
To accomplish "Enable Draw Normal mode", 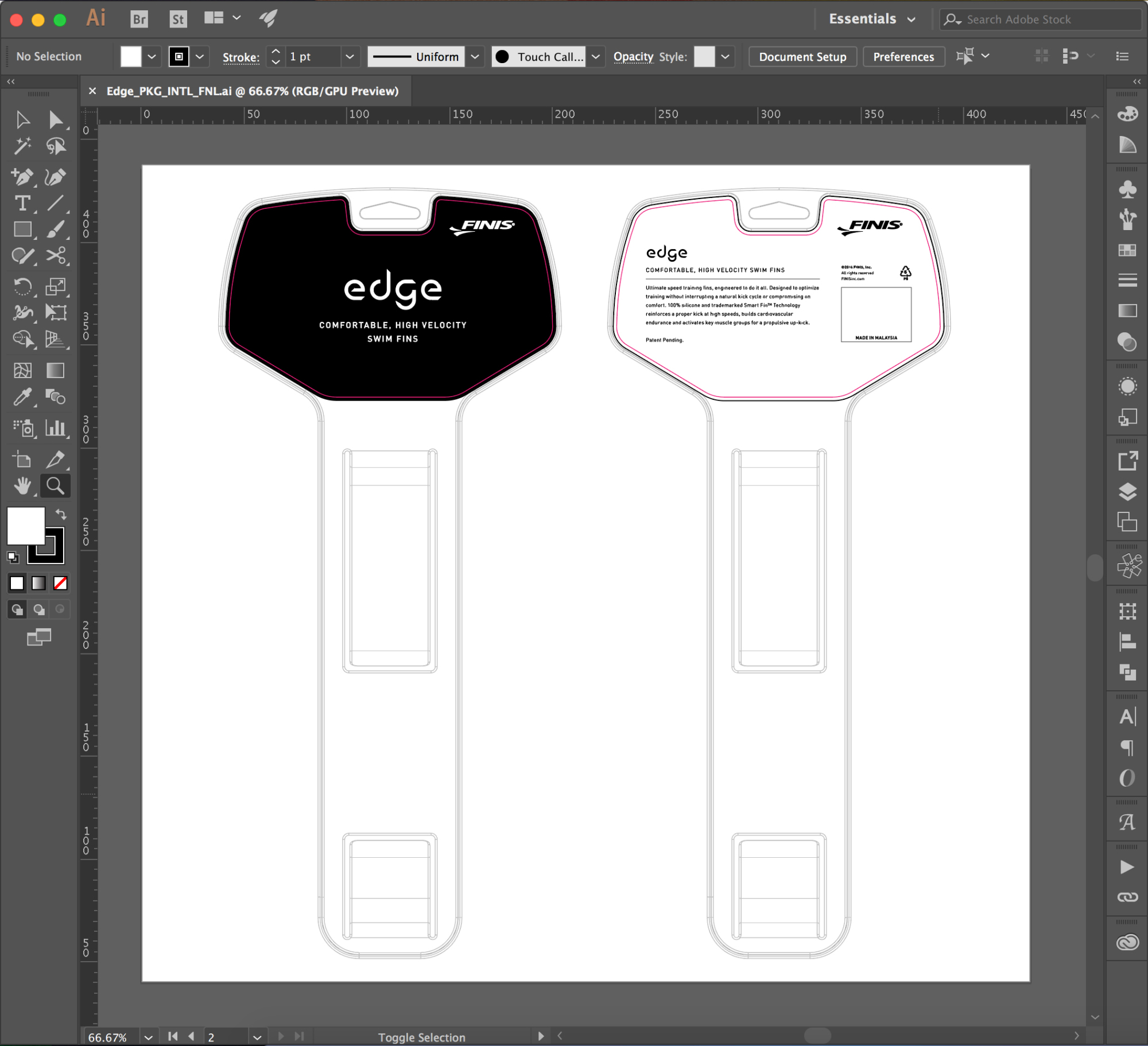I will tap(17, 609).
